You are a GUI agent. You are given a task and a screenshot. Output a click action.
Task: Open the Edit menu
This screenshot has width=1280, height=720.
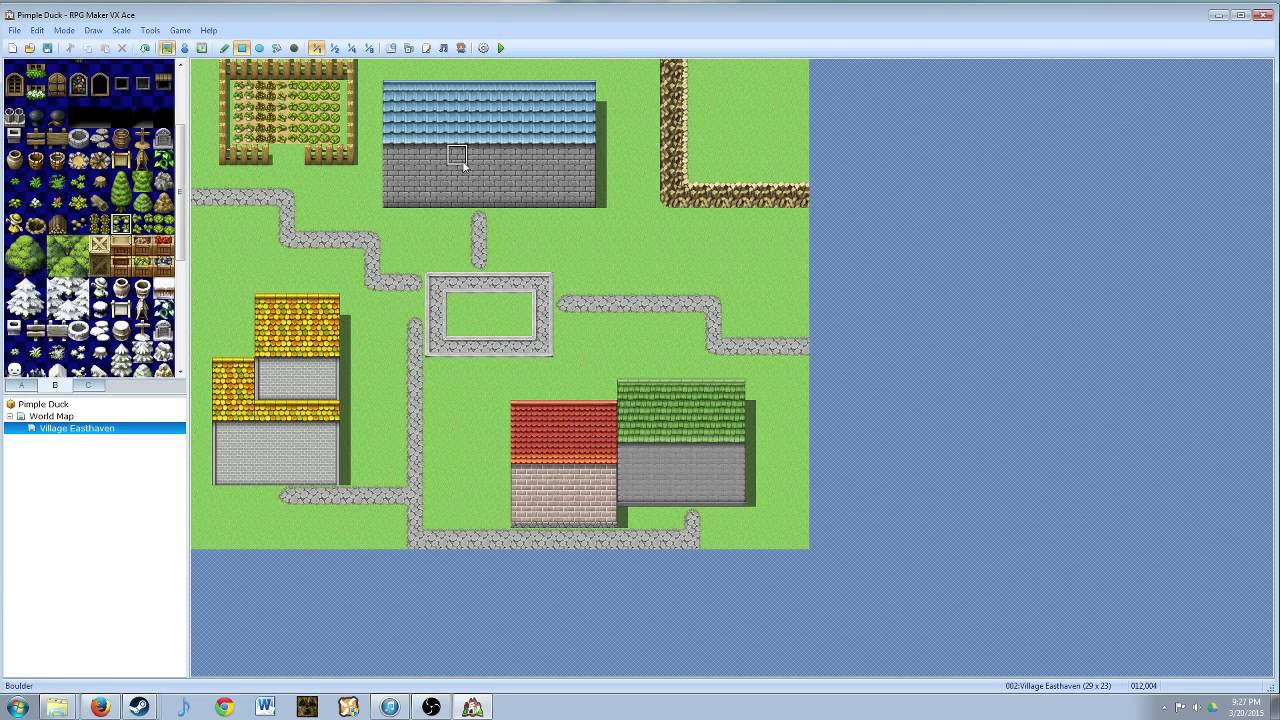pyautogui.click(x=37, y=30)
